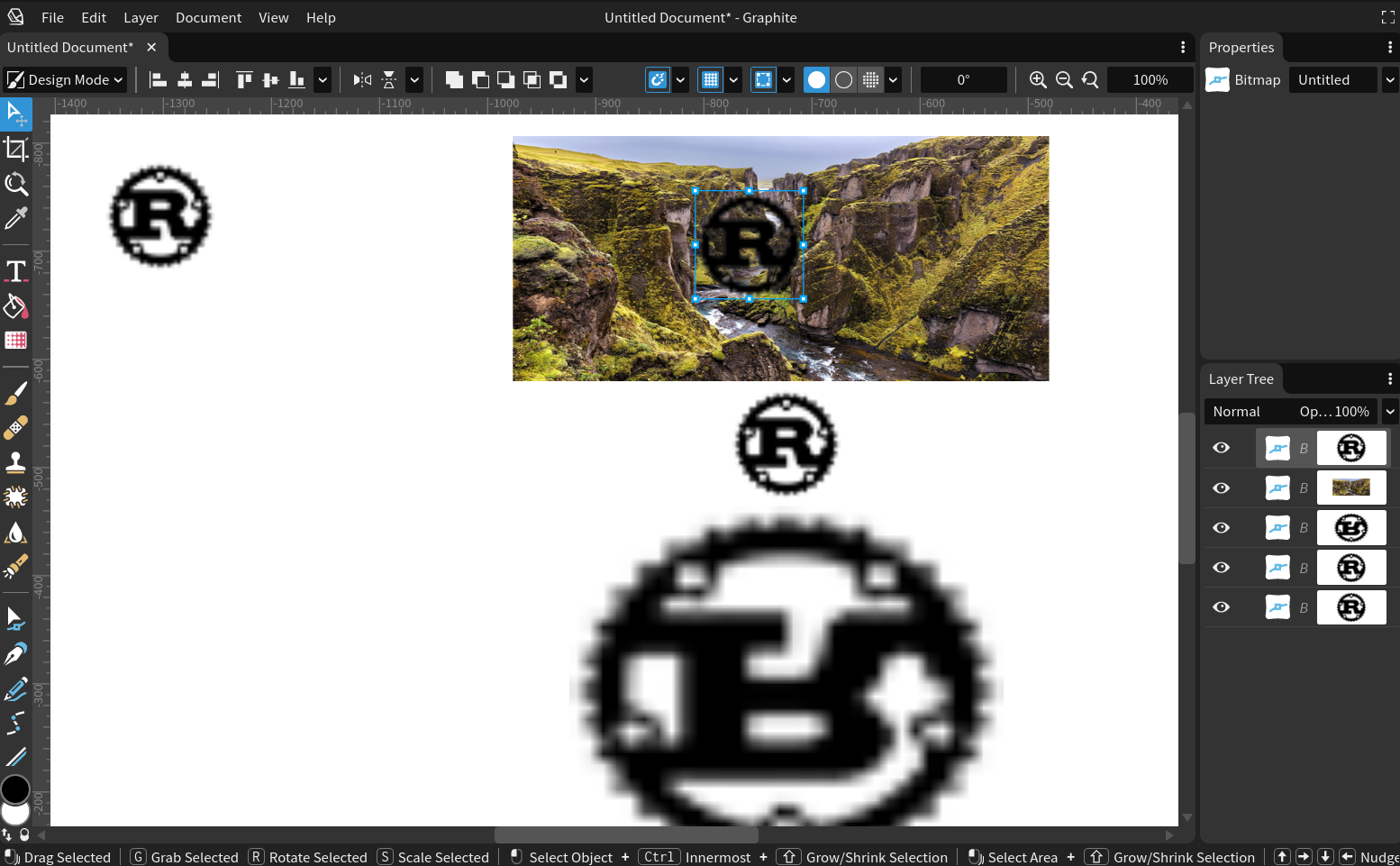1400x866 pixels.
Task: Click the Zoom In magnifier
Action: pyautogui.click(x=1038, y=80)
